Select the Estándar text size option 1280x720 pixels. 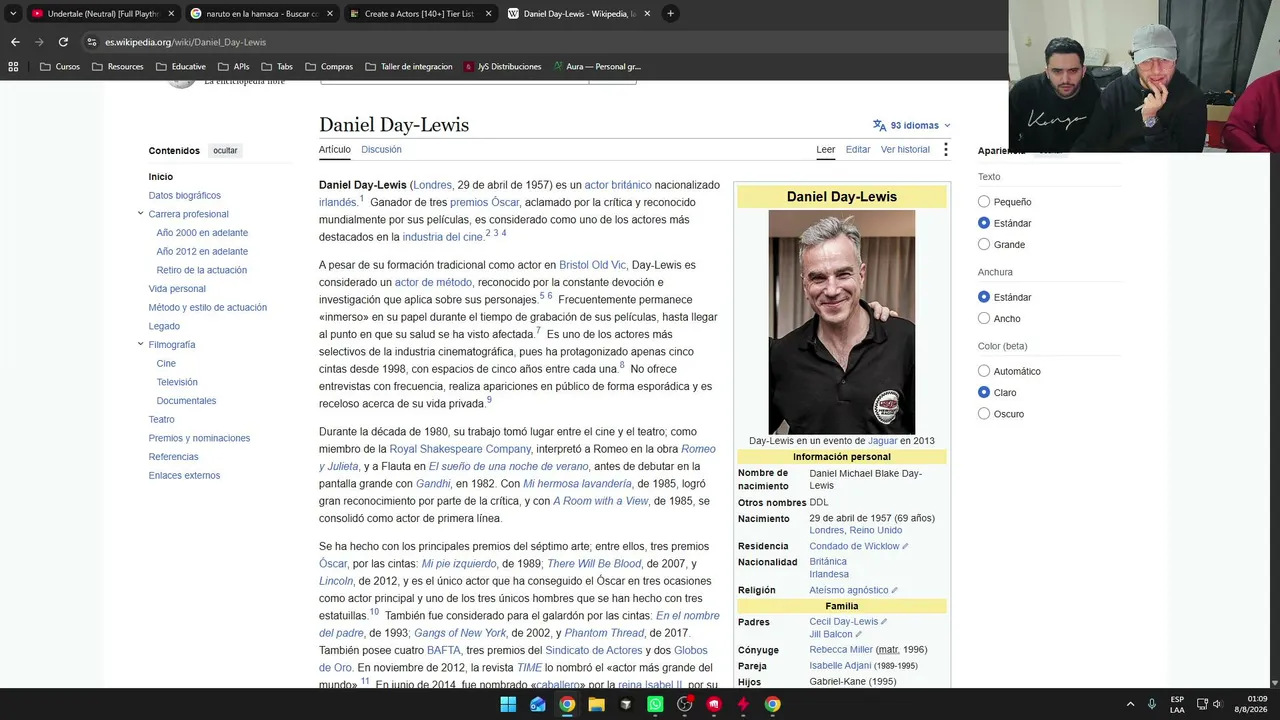(x=984, y=223)
